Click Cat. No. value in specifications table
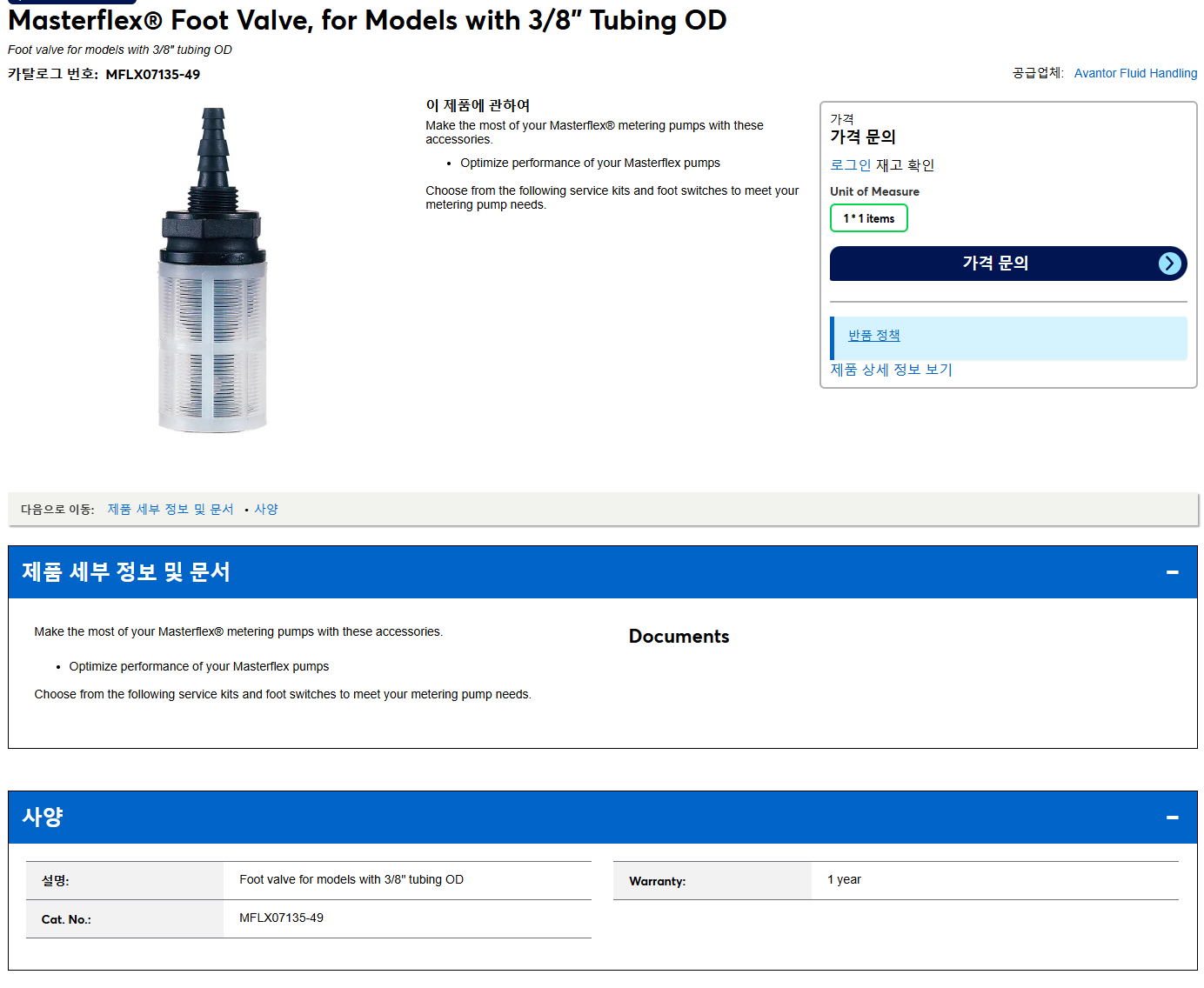 [x=281, y=918]
